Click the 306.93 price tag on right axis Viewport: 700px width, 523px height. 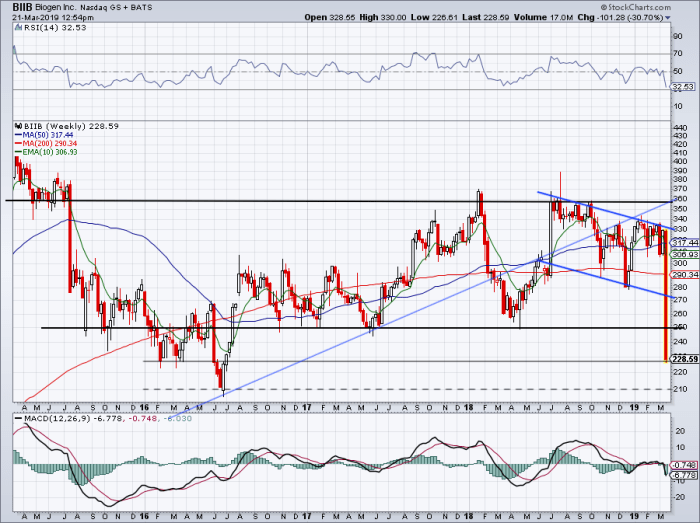tap(685, 254)
